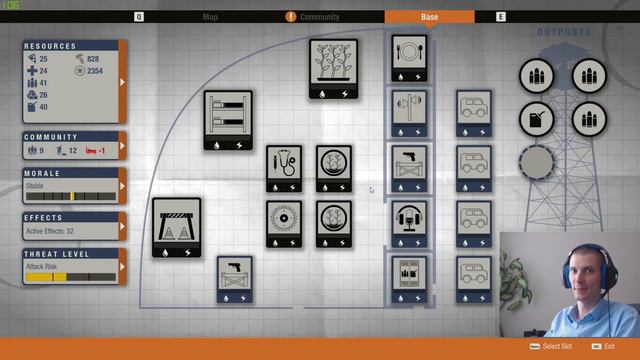Open the radio headphones command facility
Screen dimensions: 640x360
click(x=409, y=224)
